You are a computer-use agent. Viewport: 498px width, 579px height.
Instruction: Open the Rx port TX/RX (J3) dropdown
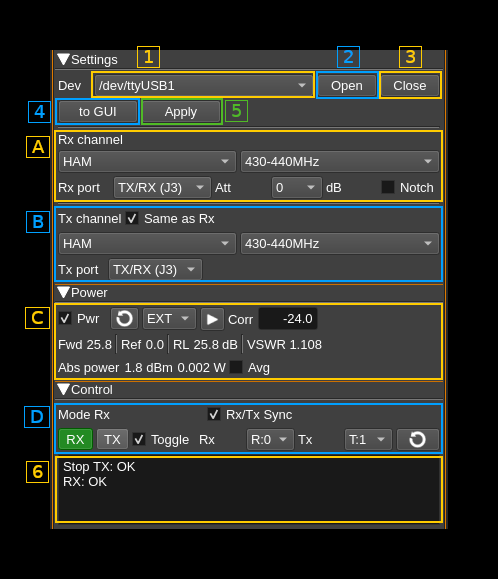(162, 188)
